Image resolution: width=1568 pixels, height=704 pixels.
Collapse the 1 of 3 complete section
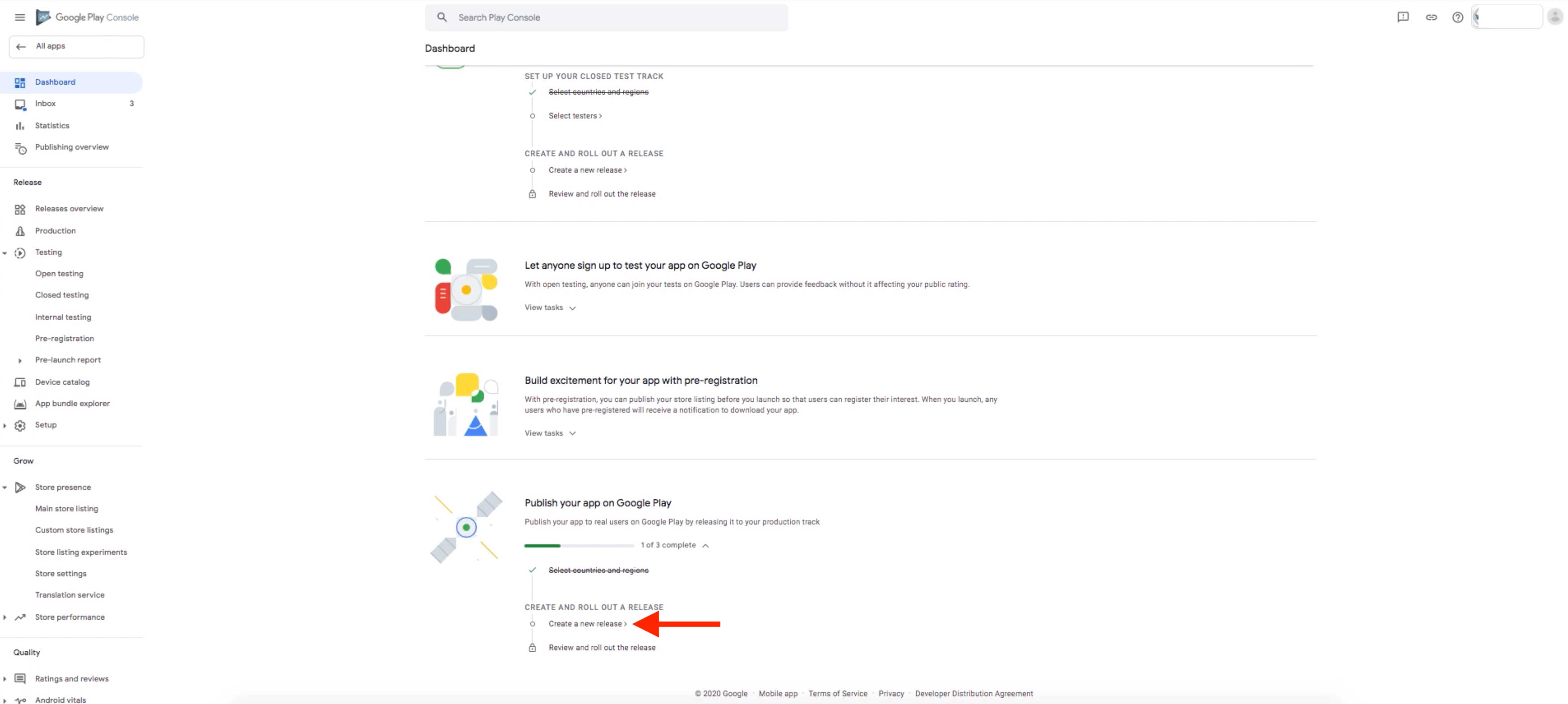coord(706,545)
